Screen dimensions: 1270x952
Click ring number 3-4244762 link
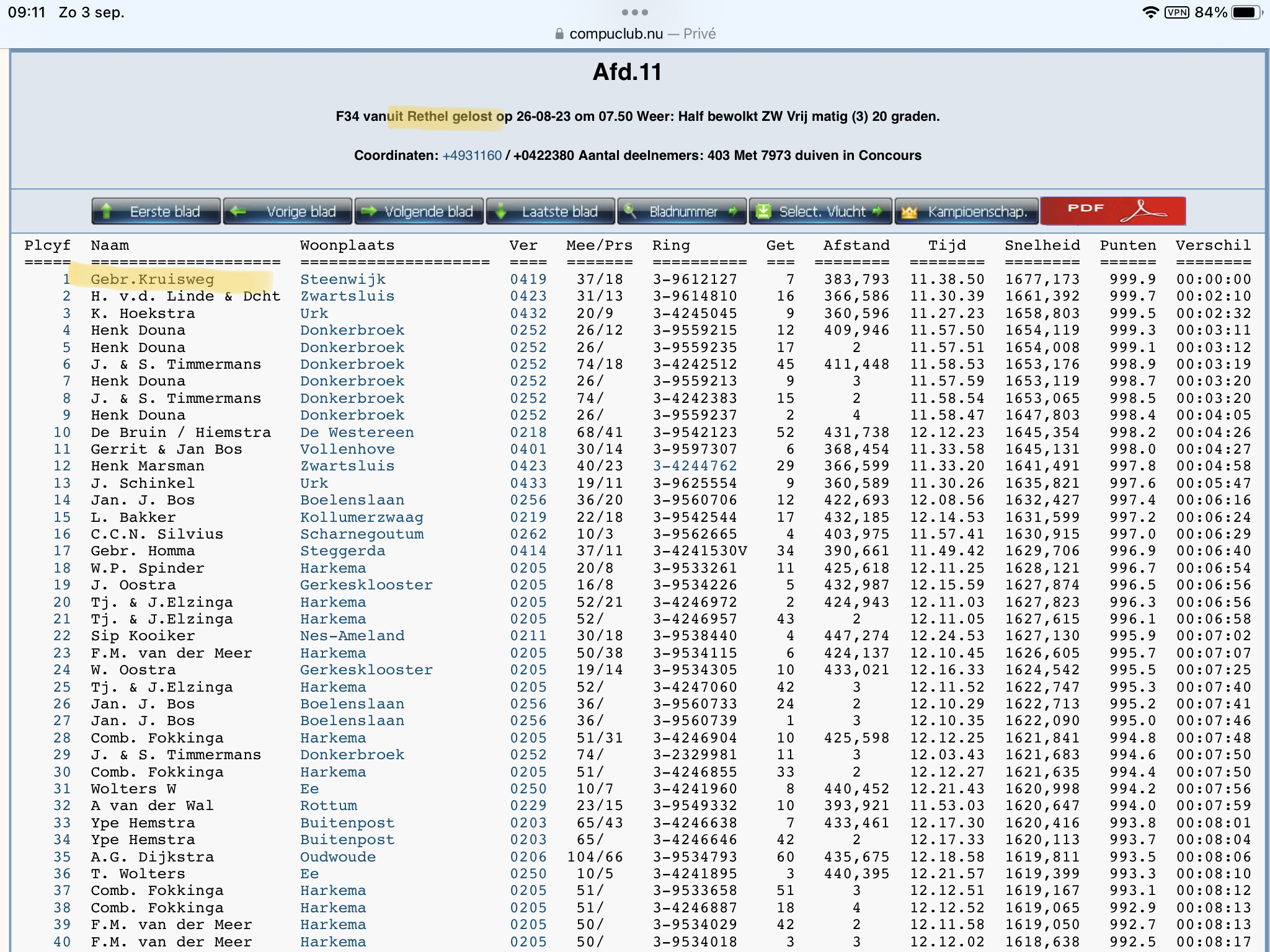(x=695, y=466)
